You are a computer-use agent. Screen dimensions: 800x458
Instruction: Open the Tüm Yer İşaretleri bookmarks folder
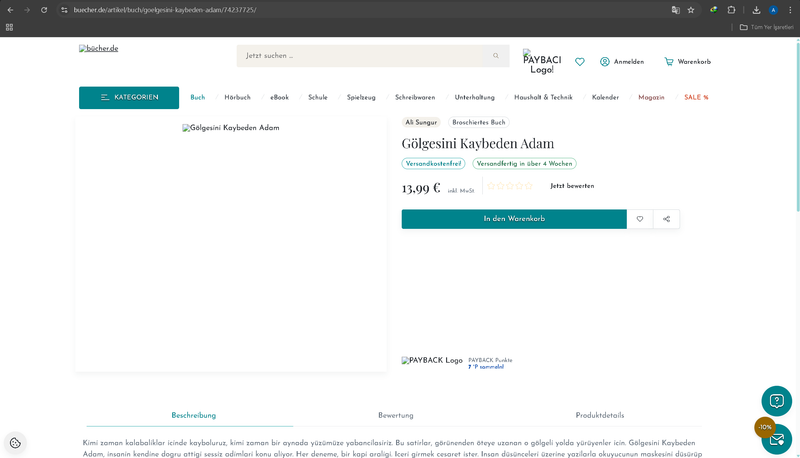pyautogui.click(x=767, y=27)
